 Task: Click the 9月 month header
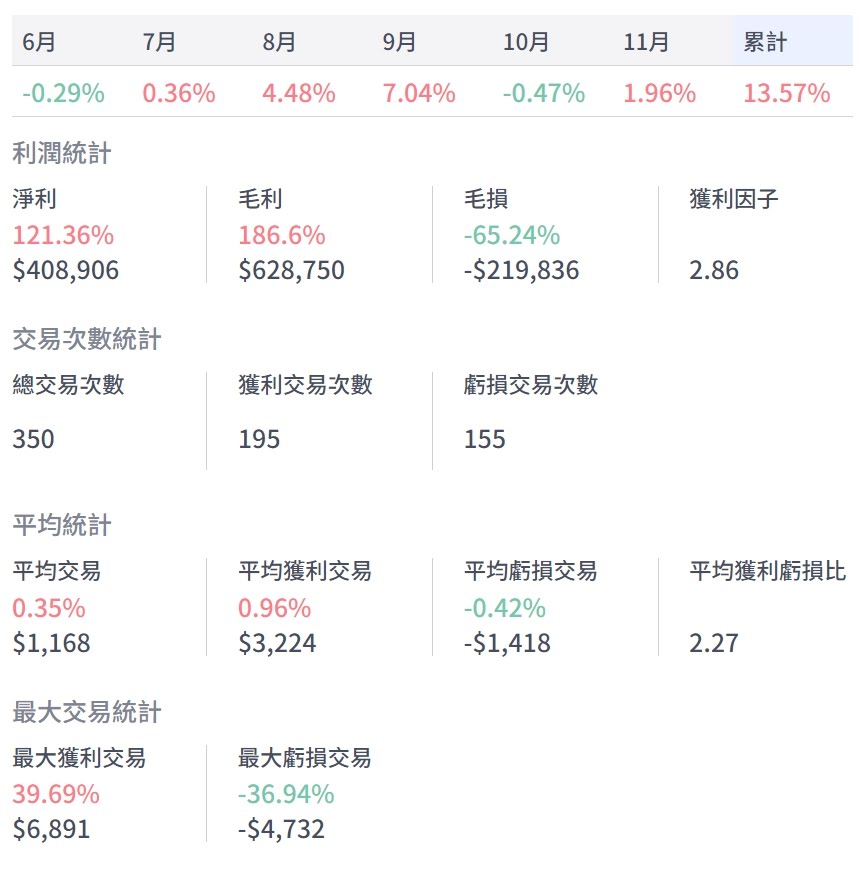pyautogui.click(x=399, y=42)
